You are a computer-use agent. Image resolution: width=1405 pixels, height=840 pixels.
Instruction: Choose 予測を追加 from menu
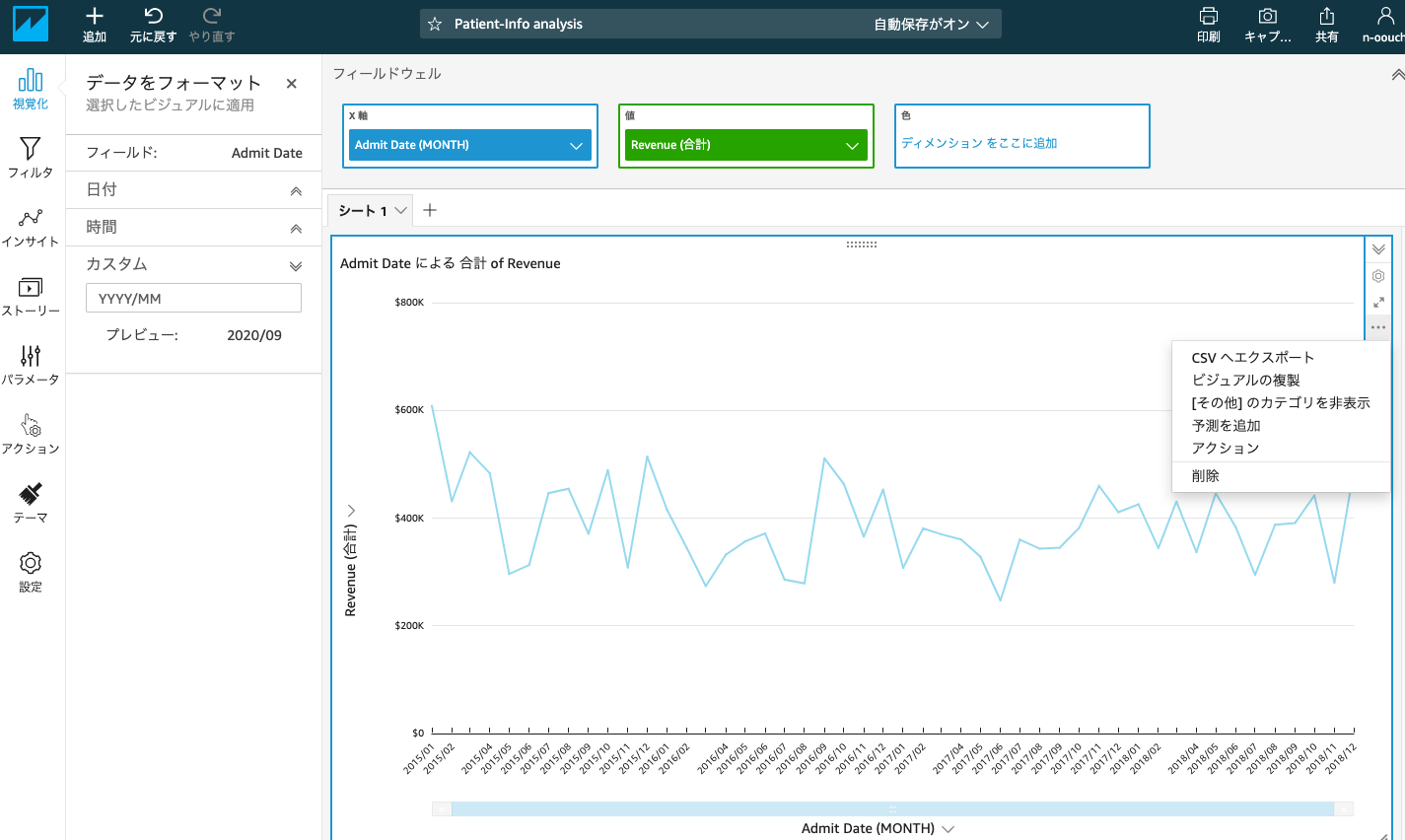[x=1226, y=426]
